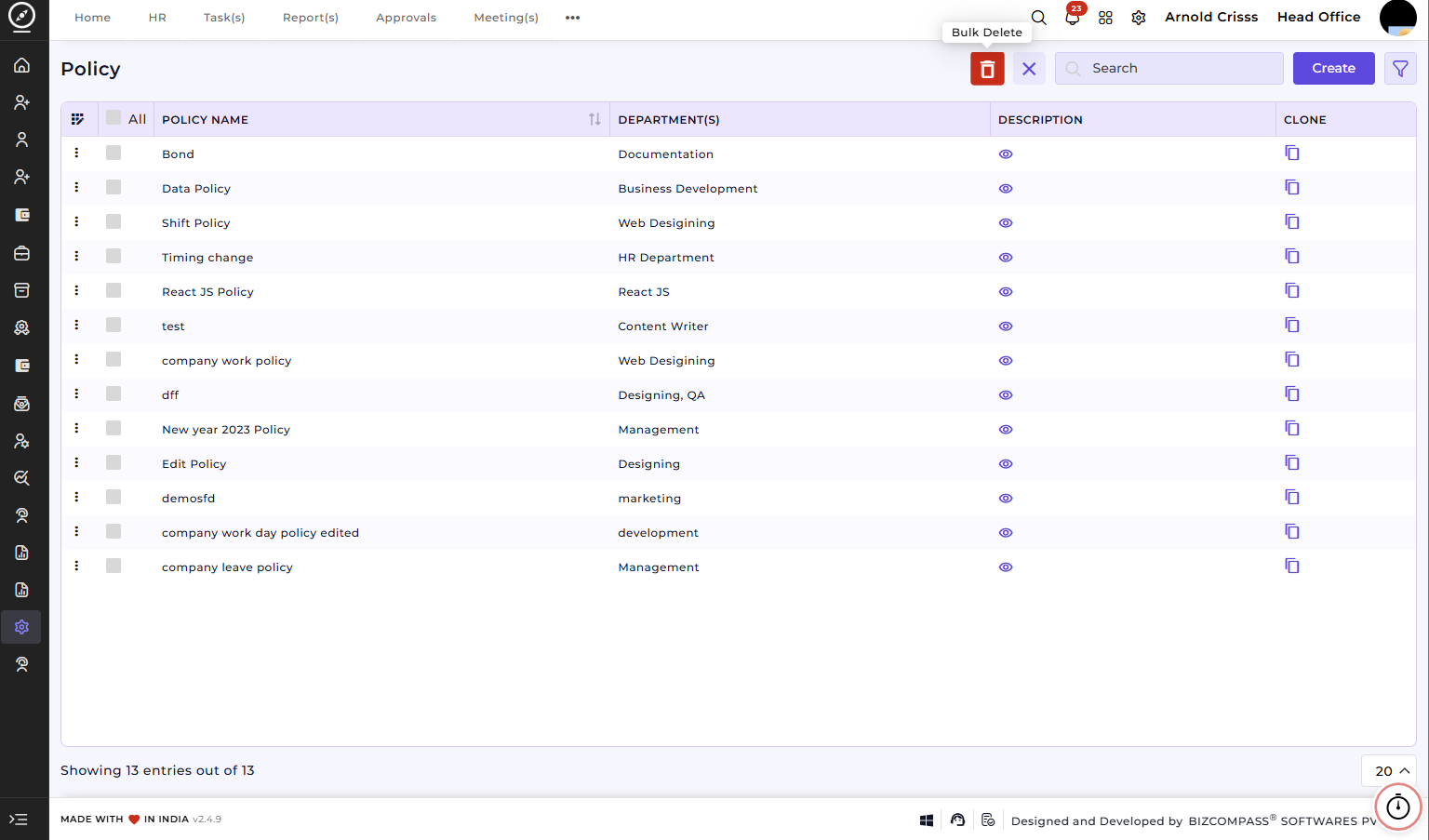Click the X cancel selection icon
The width and height of the screenshot is (1429, 840).
[x=1029, y=69]
